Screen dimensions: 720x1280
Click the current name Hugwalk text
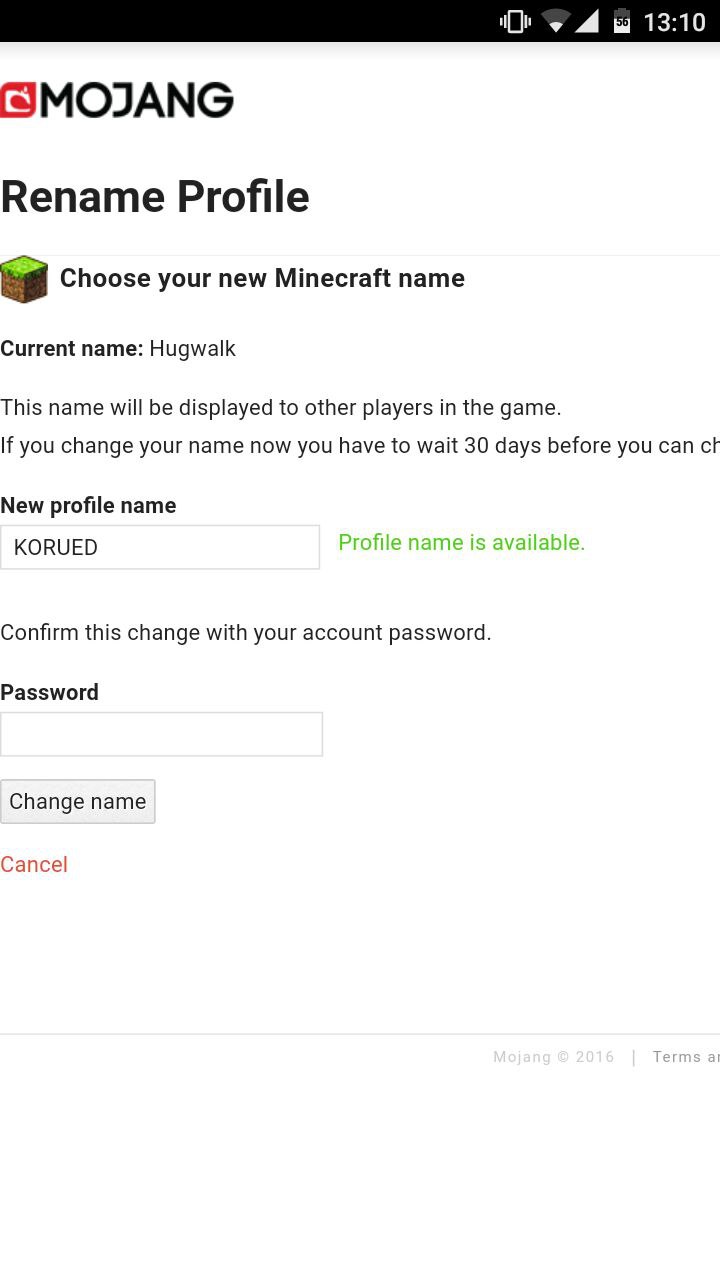(192, 349)
